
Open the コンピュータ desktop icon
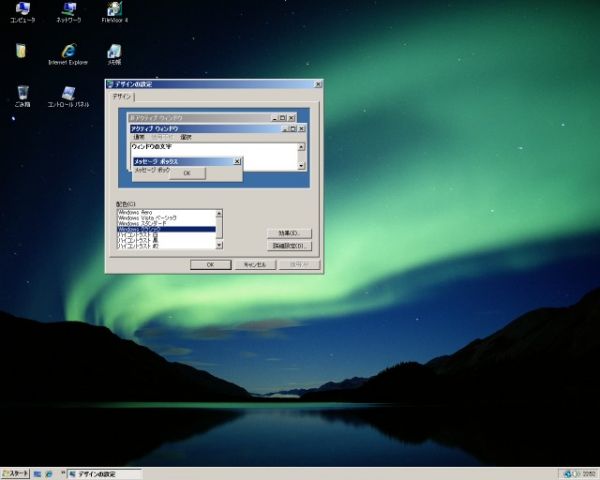coord(22,10)
